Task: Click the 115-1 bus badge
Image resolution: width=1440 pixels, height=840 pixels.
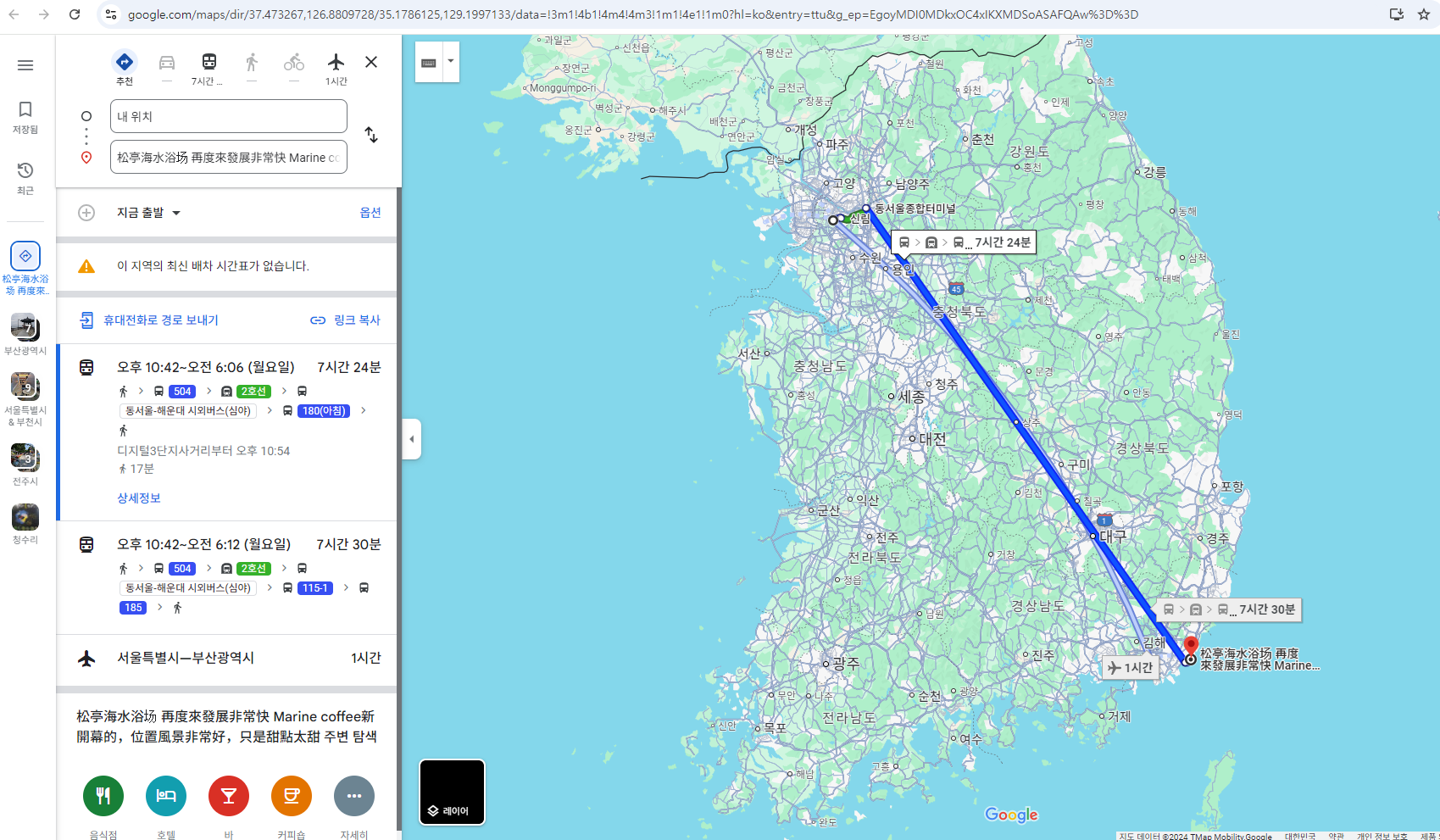Action: coord(315,587)
